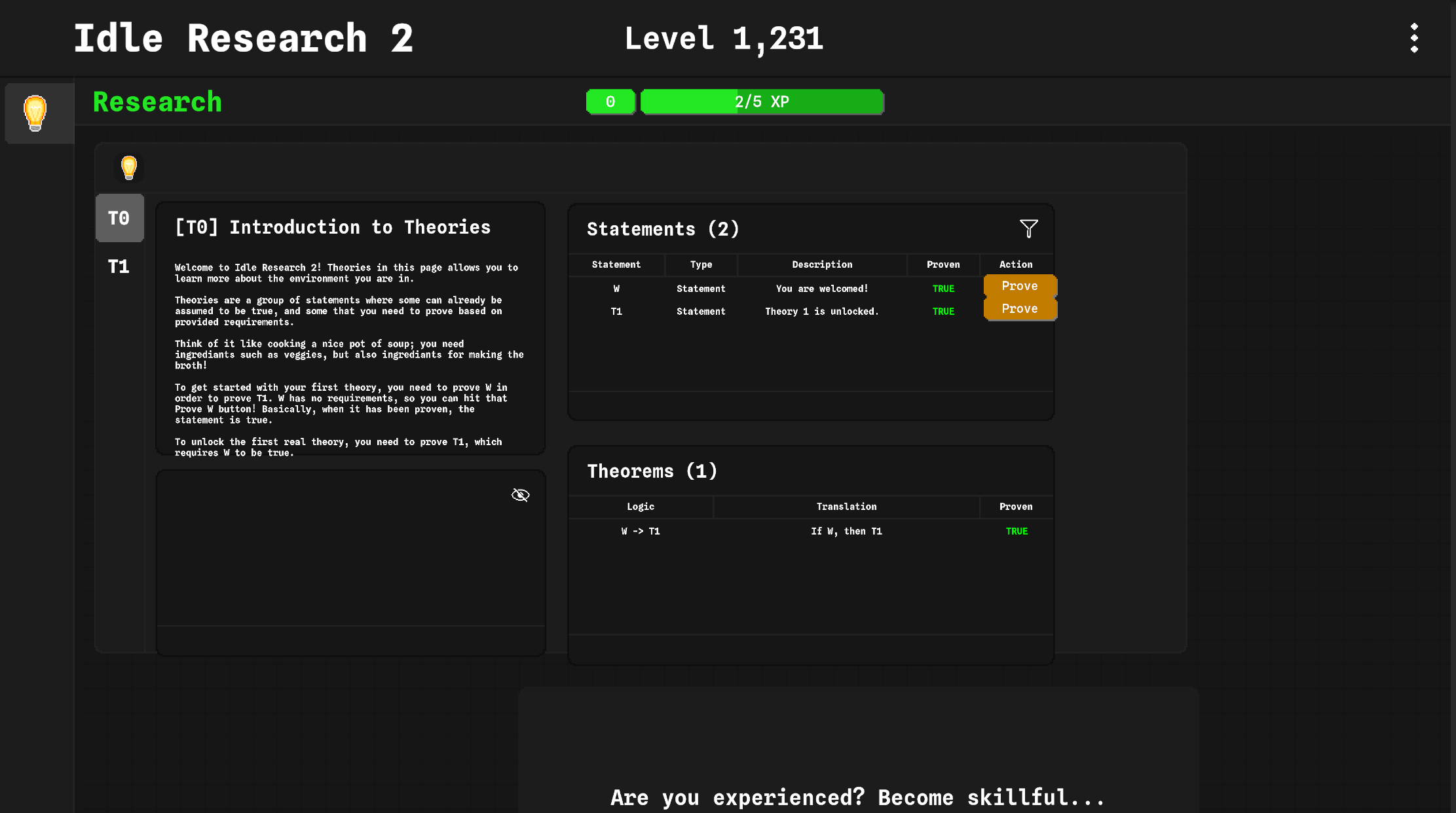Switch to the T1 theory tab
Viewport: 1456px width, 813px height.
coord(119,266)
